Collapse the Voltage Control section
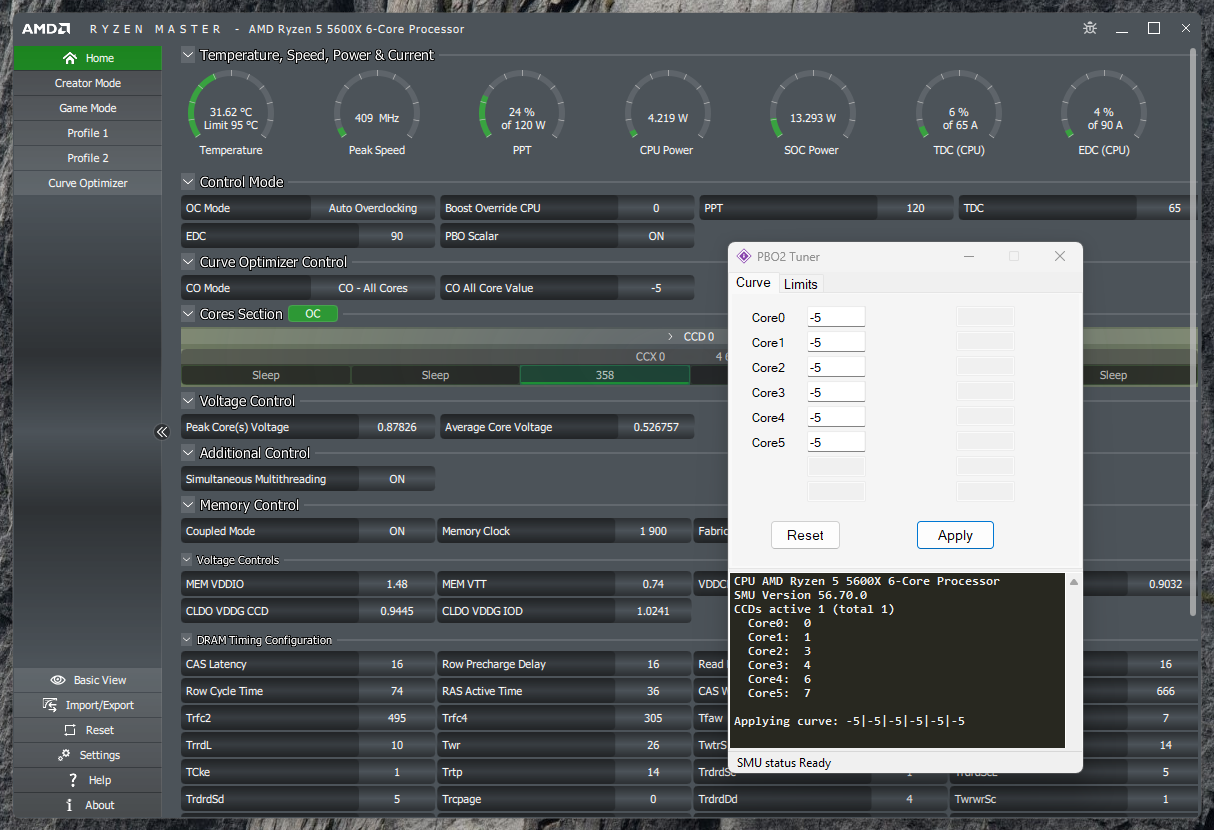Viewport: 1214px width, 830px height. click(188, 401)
